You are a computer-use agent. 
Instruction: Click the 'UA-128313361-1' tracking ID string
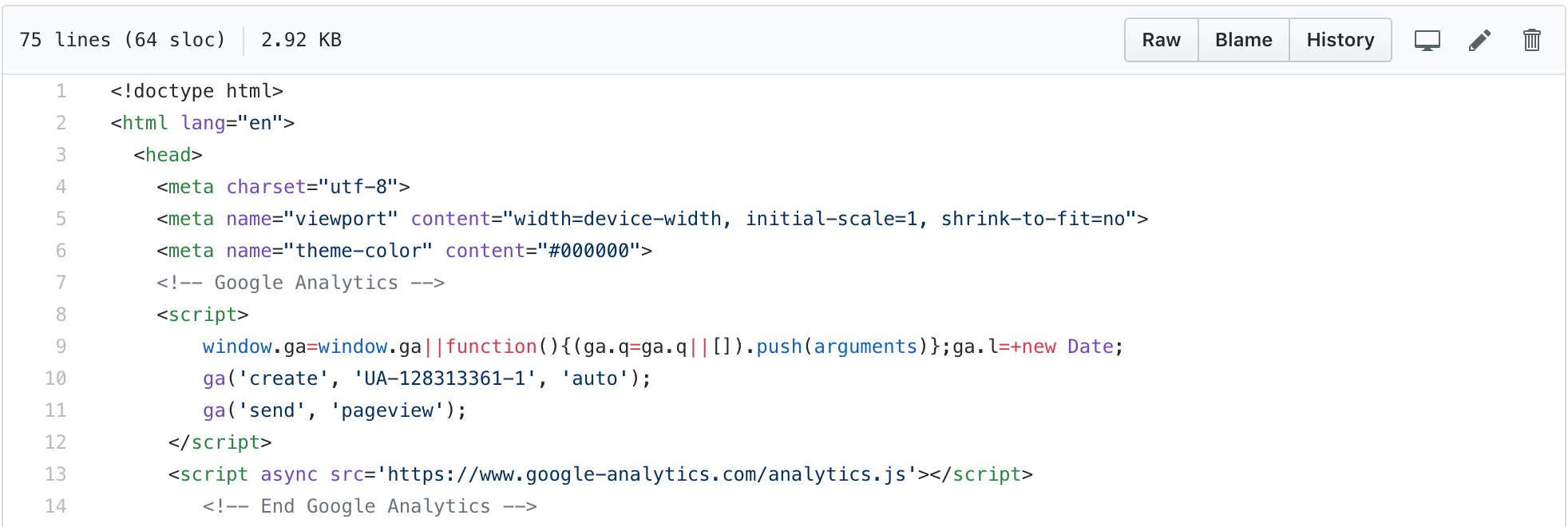(x=445, y=378)
